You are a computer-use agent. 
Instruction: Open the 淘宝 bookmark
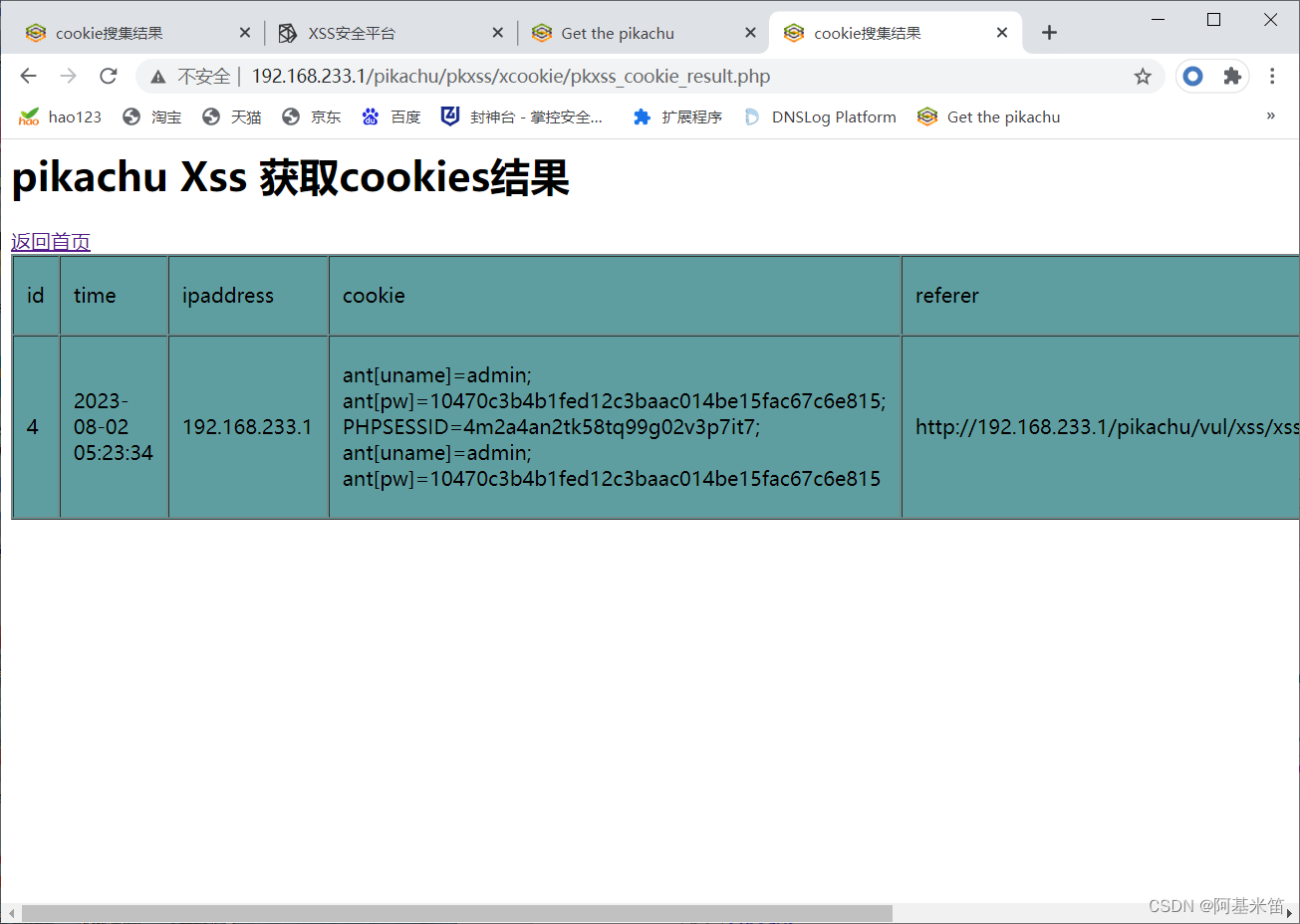[x=152, y=116]
